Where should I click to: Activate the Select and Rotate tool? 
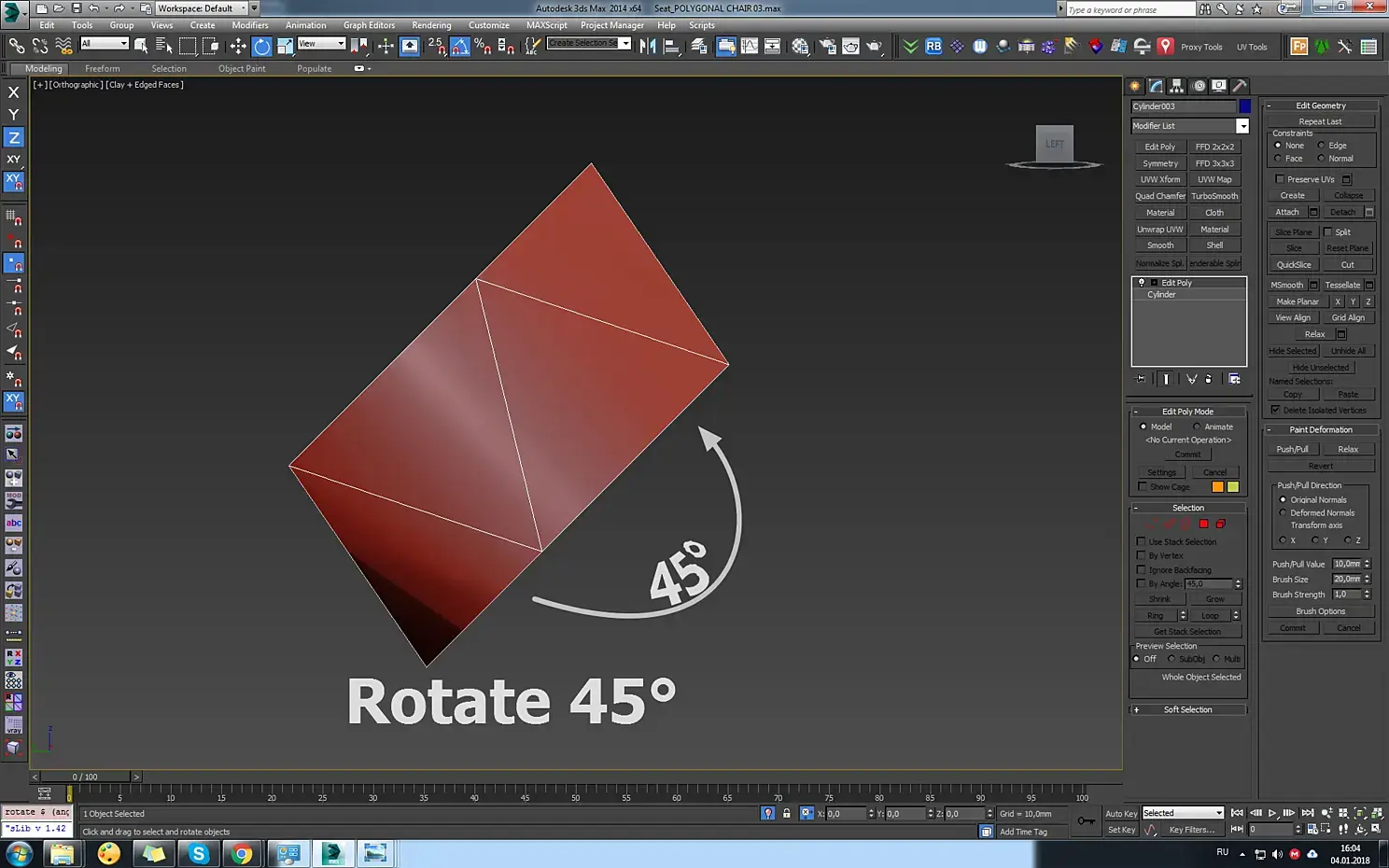(x=262, y=46)
